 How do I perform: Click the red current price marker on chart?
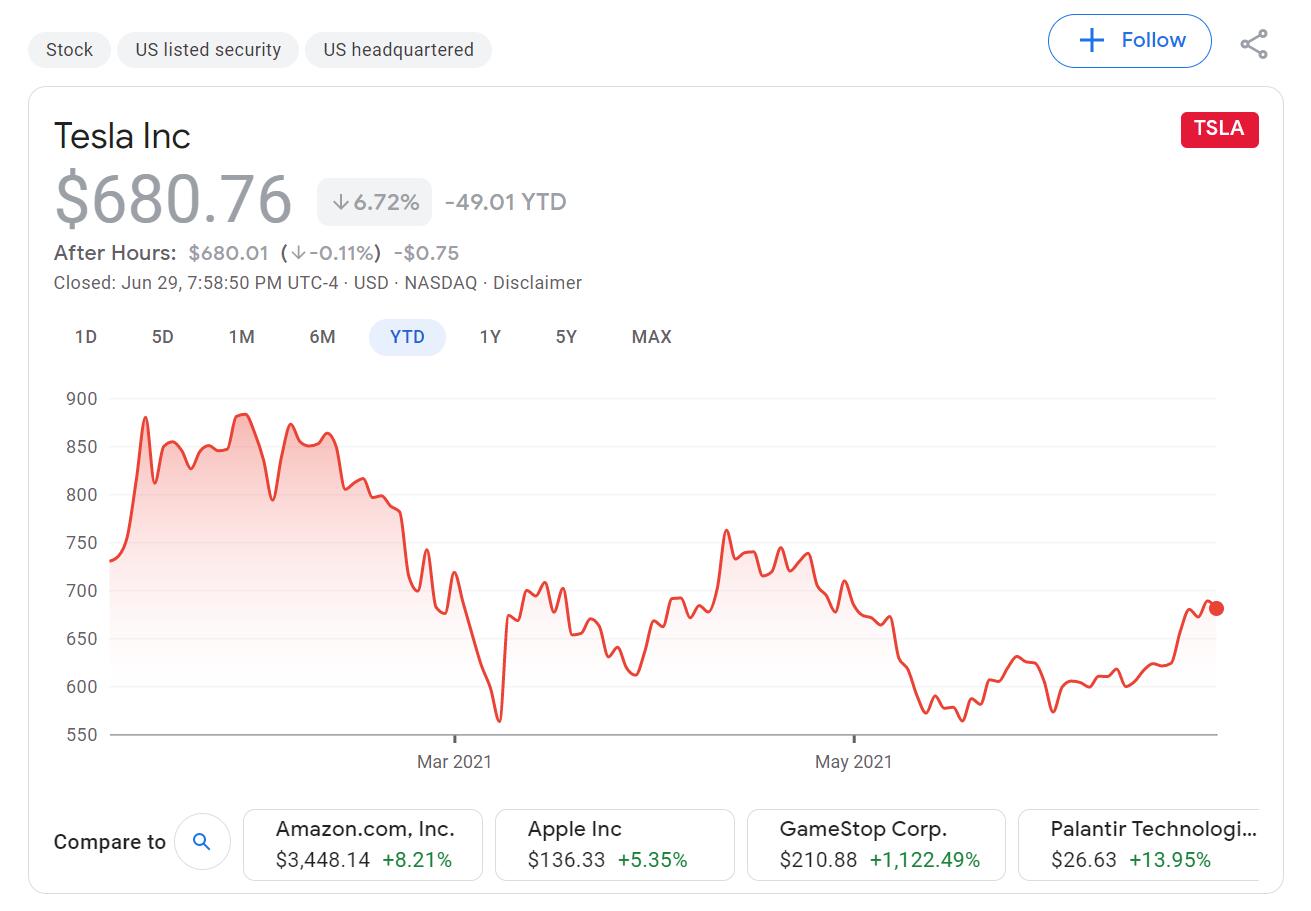coord(1216,608)
